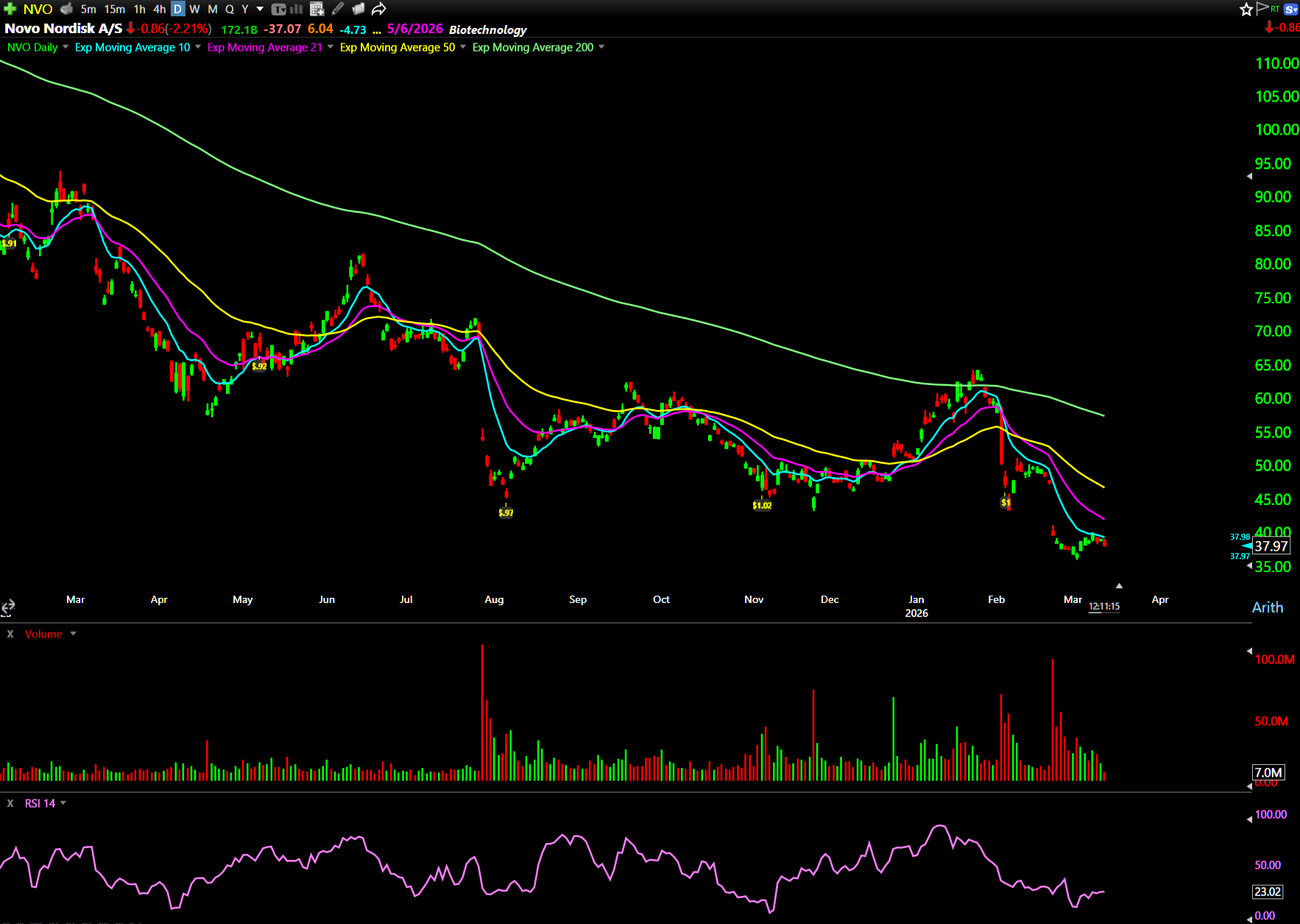The height and width of the screenshot is (924, 1300).
Task: Select the Monthly timeframe tab
Action: (x=212, y=9)
